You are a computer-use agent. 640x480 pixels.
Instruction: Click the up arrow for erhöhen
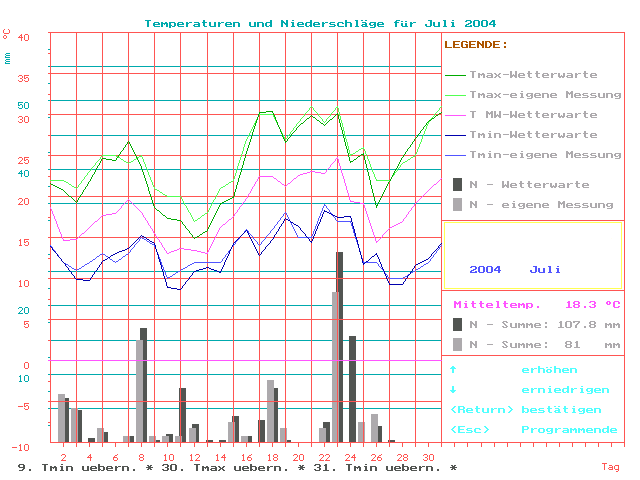tap(453, 370)
